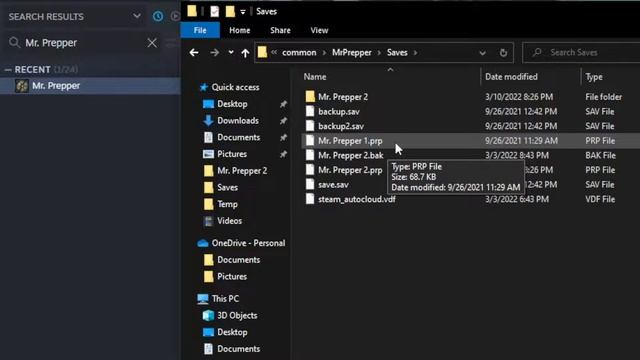640x360 pixels.
Task: Click the Search Saves box
Action: [581, 53]
